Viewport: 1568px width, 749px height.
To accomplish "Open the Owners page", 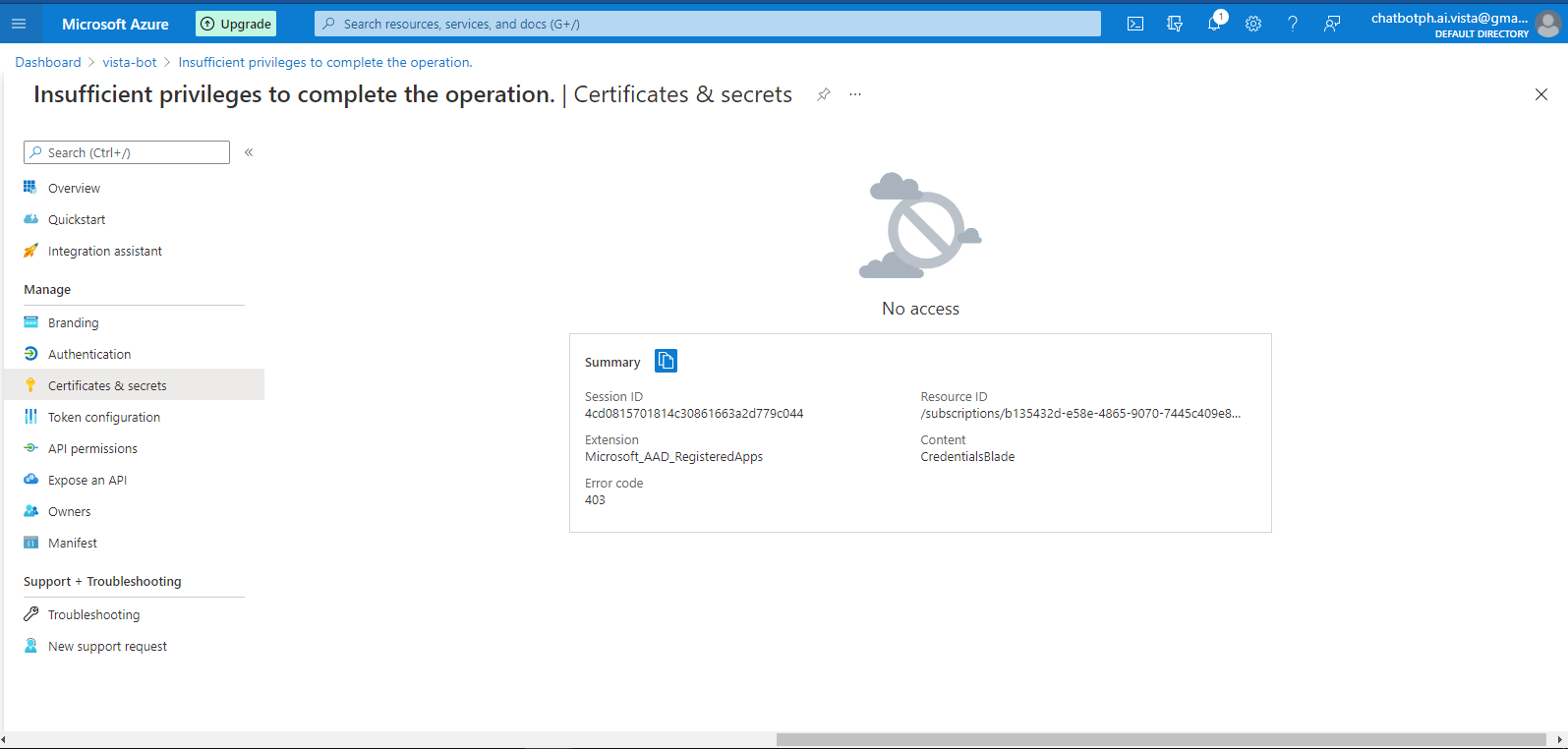I will point(134,511).
